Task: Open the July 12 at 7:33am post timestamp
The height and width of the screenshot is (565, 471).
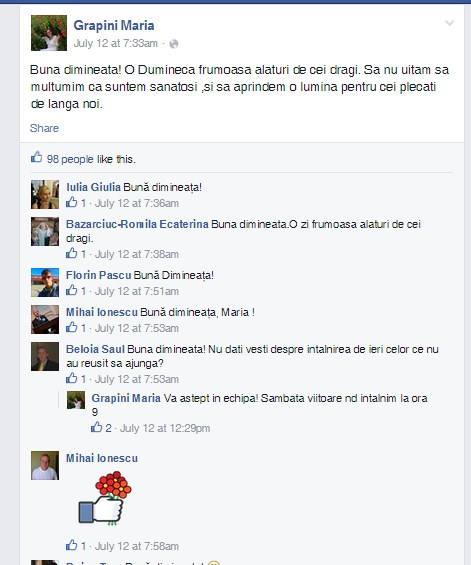Action: (116, 44)
